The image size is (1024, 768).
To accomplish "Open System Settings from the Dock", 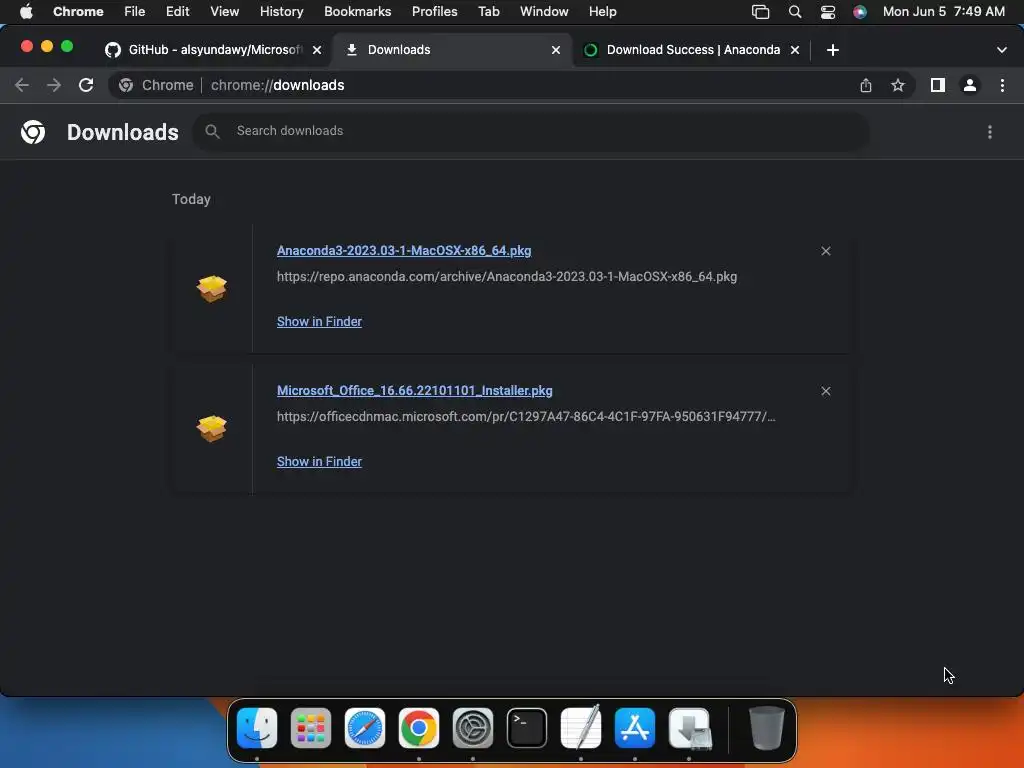I will pos(473,728).
